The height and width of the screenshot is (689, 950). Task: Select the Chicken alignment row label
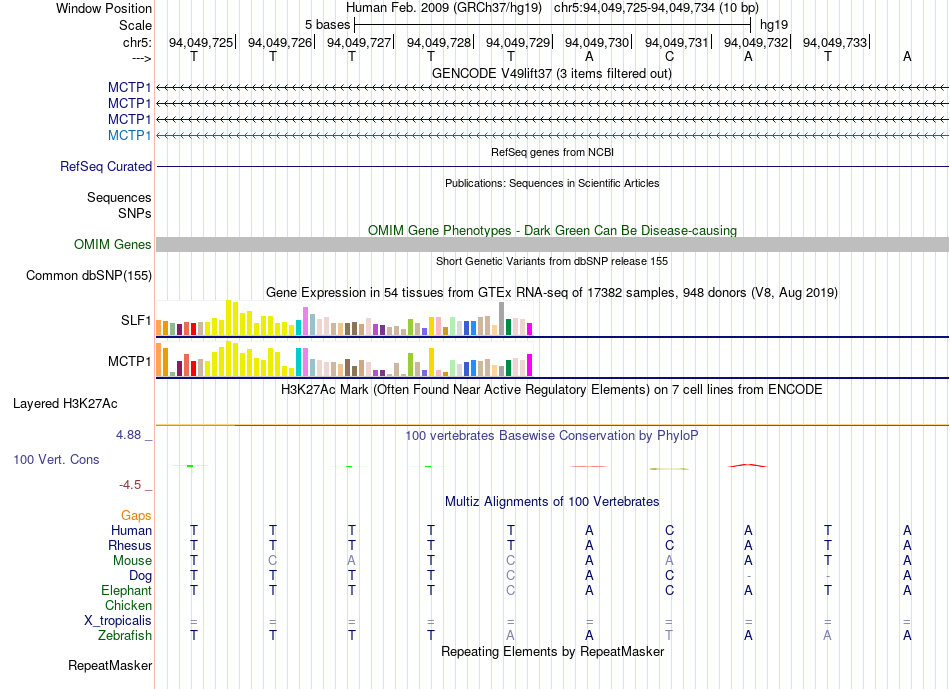point(128,605)
